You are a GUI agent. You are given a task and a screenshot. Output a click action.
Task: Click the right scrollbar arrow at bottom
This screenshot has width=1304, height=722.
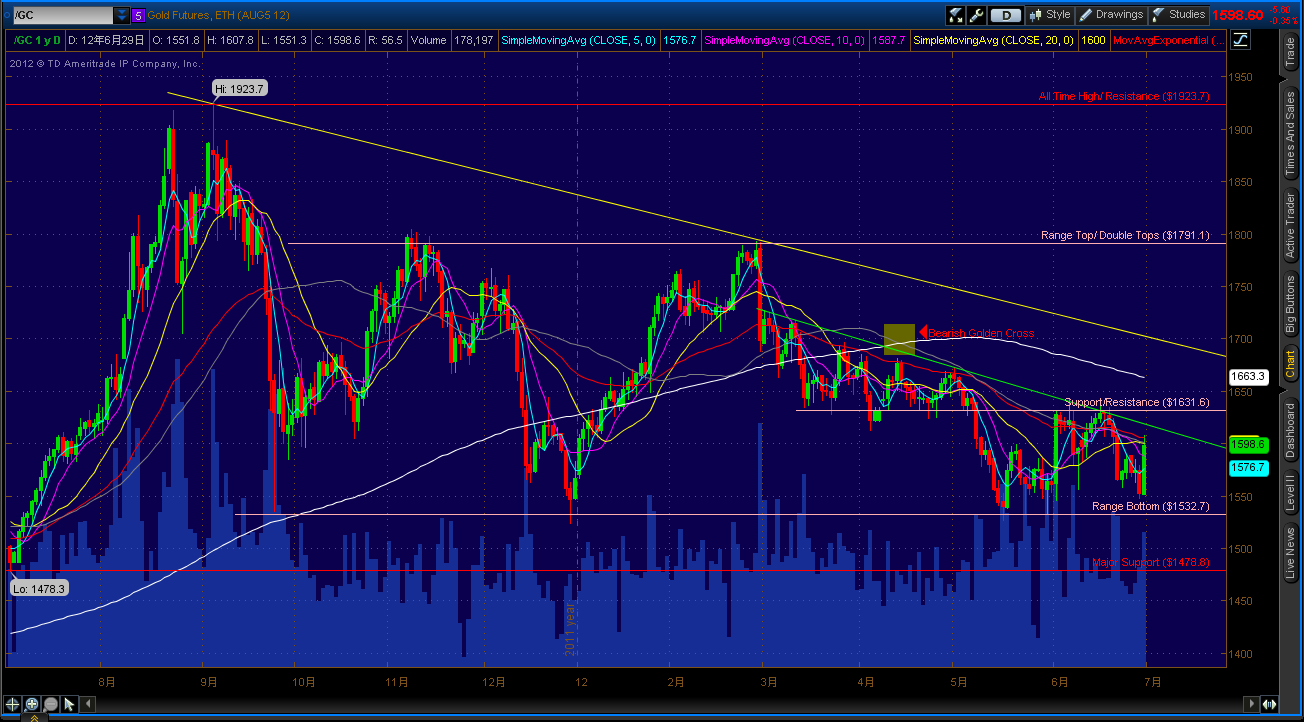(x=1251, y=704)
